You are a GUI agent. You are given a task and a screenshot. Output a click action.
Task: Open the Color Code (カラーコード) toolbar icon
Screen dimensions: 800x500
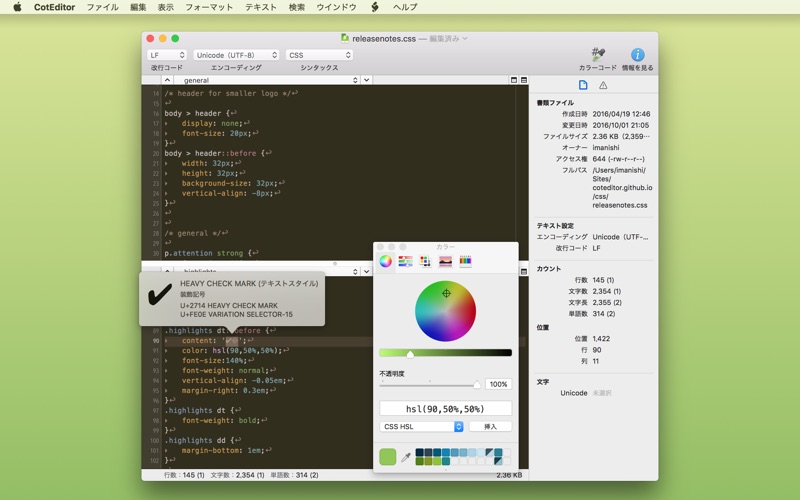point(598,54)
